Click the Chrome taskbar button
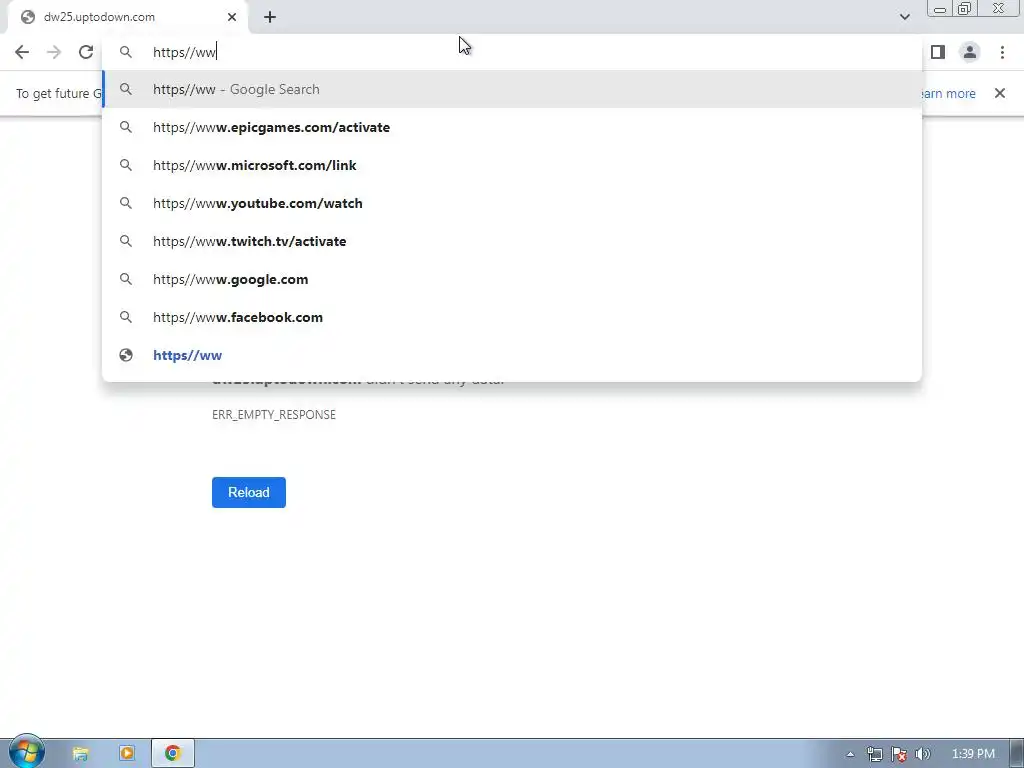The height and width of the screenshot is (768, 1024). pyautogui.click(x=172, y=753)
